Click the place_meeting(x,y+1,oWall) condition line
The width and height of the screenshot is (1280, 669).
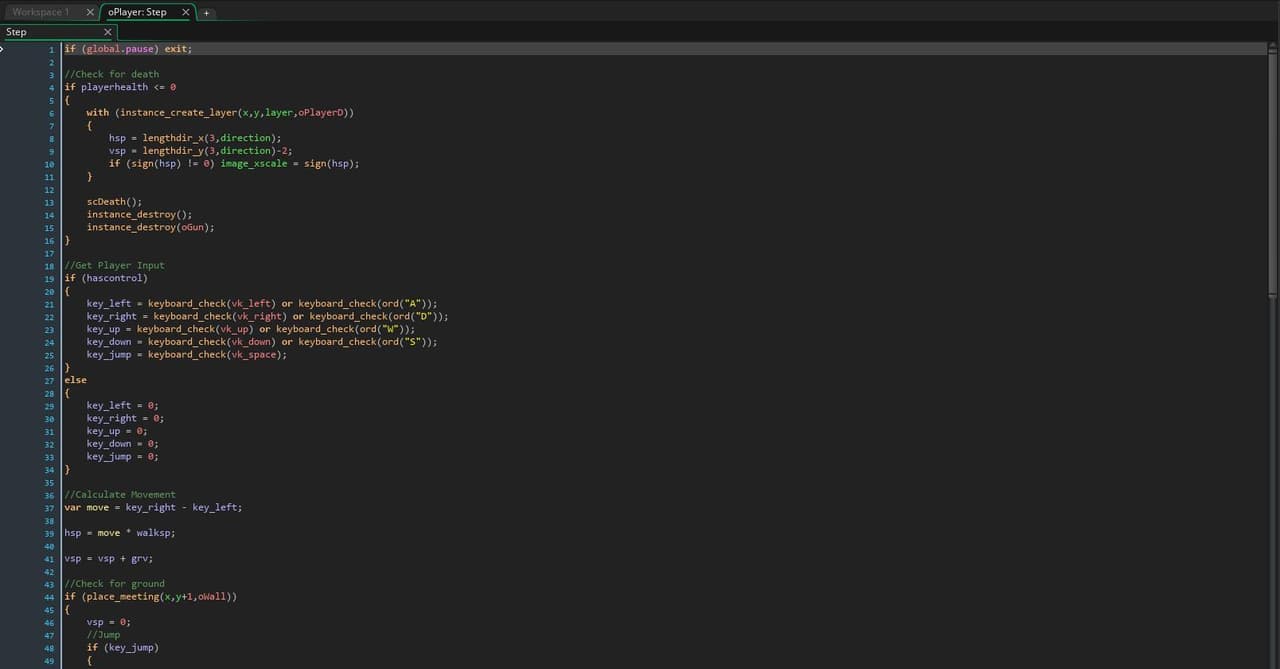click(150, 597)
